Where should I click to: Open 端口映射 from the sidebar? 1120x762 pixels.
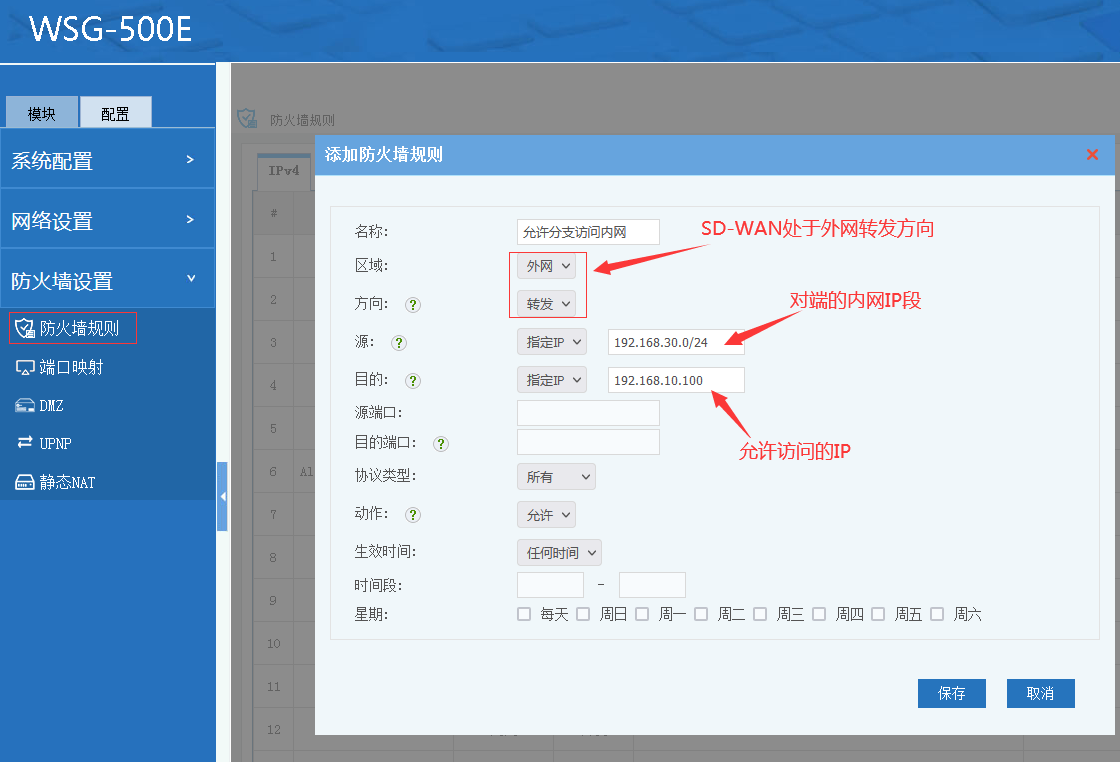point(70,367)
